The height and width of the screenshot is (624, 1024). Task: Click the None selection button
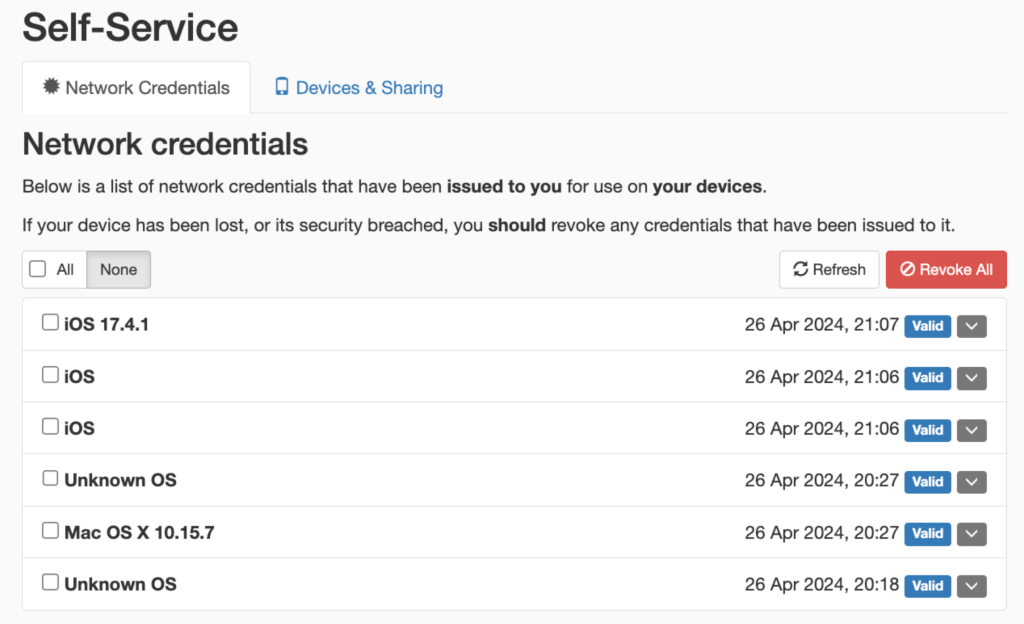pos(118,269)
